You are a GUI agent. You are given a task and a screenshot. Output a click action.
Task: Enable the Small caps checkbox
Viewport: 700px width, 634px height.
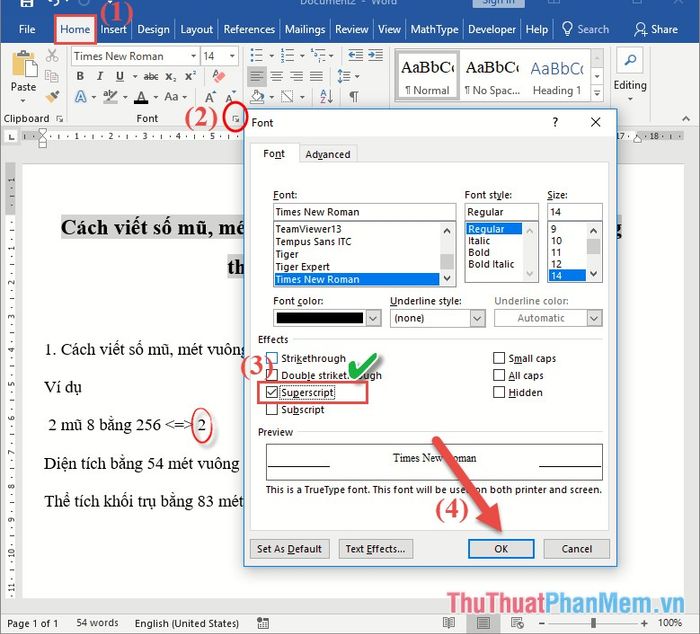[x=499, y=358]
